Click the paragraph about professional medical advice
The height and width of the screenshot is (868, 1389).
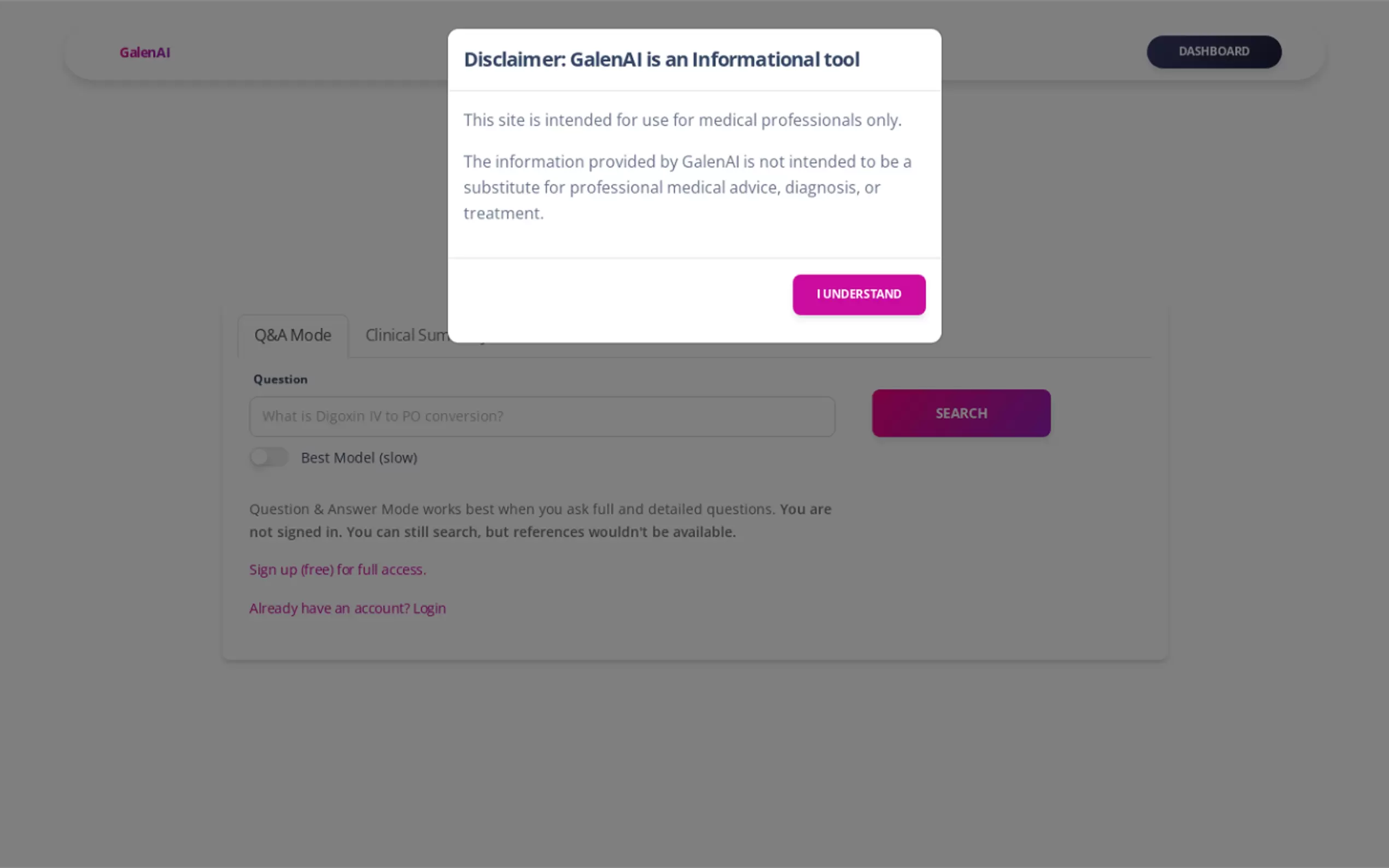coord(687,187)
